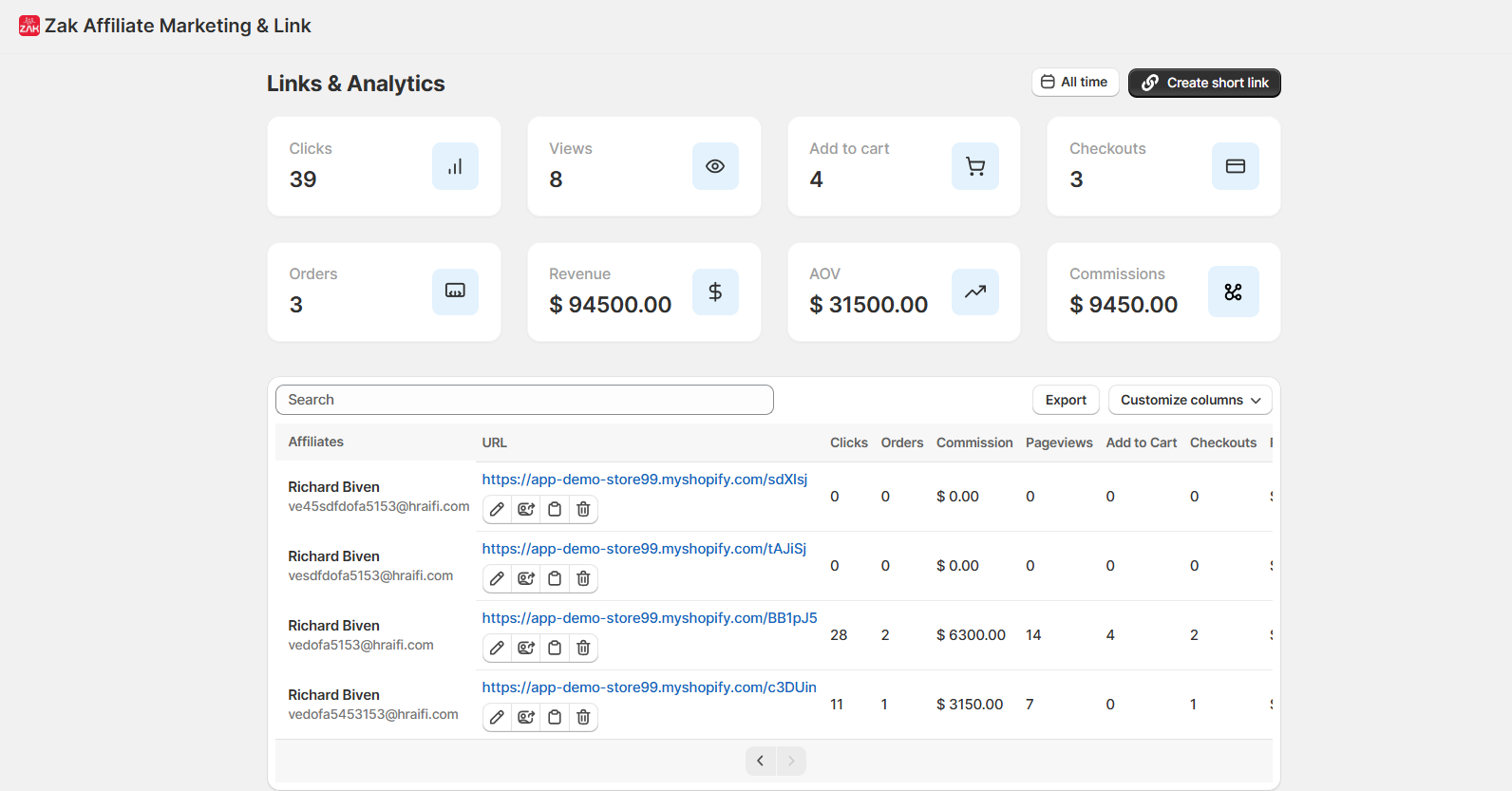Viewport: 1512px width, 791px height.
Task: Click the Clicks bar chart icon
Action: 455,166
